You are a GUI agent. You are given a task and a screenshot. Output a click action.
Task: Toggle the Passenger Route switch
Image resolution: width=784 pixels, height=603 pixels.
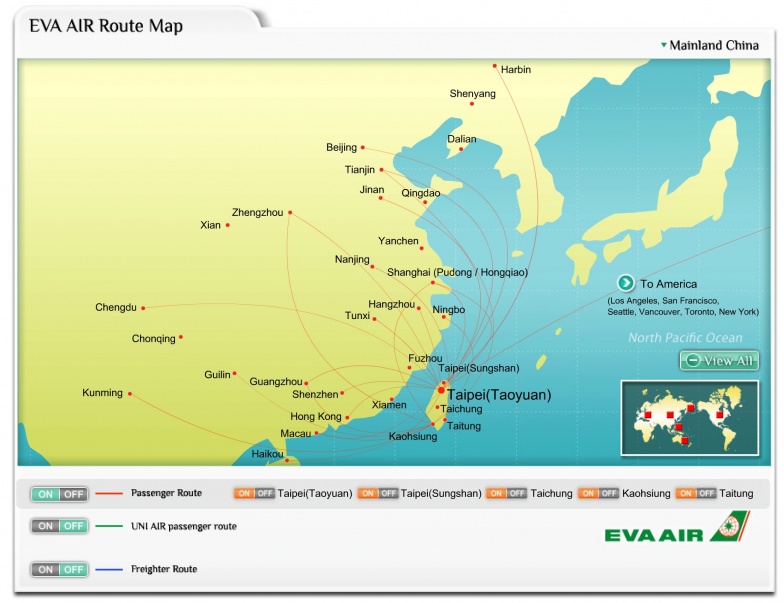click(60, 494)
